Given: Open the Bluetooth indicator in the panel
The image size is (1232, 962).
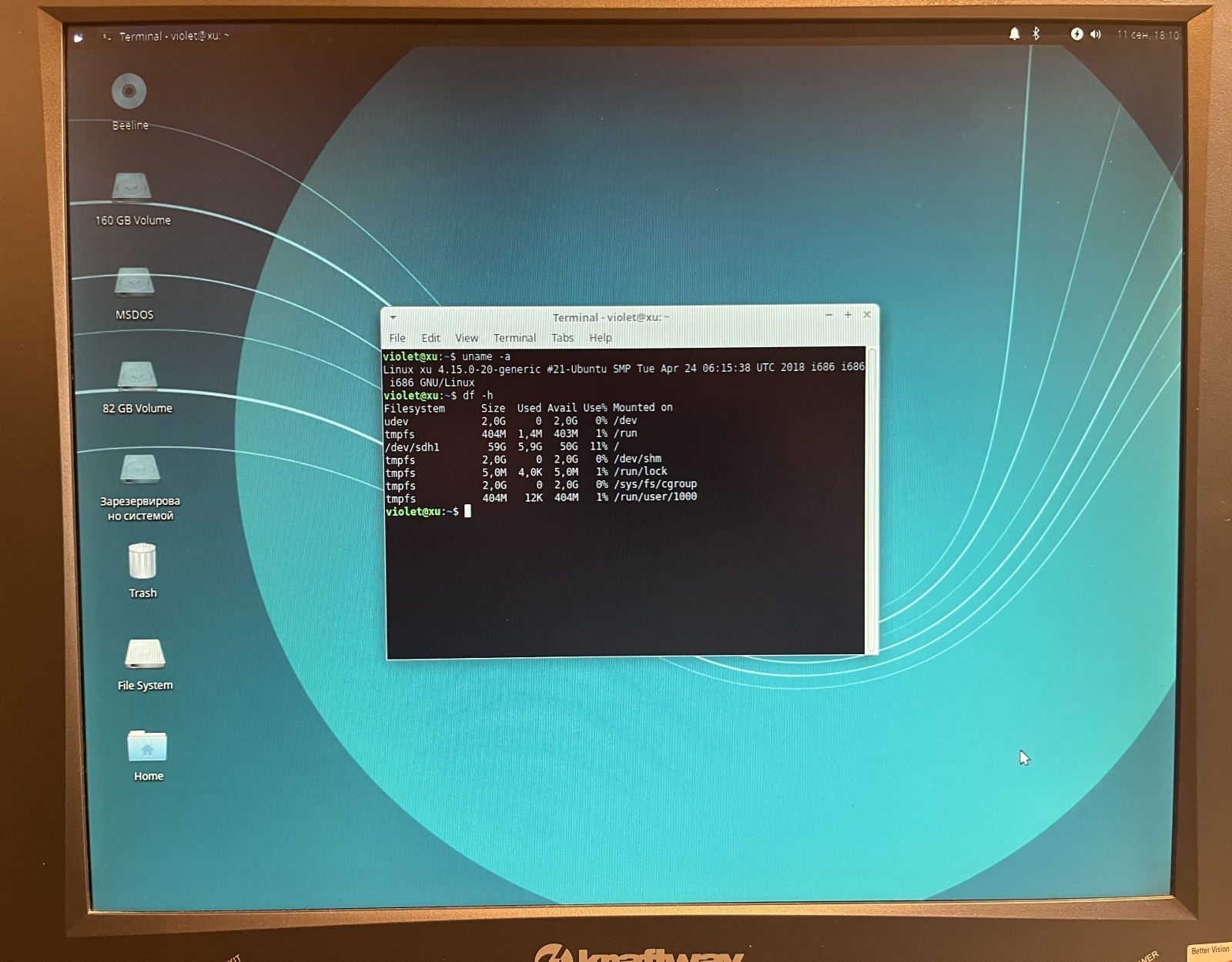Looking at the screenshot, I should 1036,34.
